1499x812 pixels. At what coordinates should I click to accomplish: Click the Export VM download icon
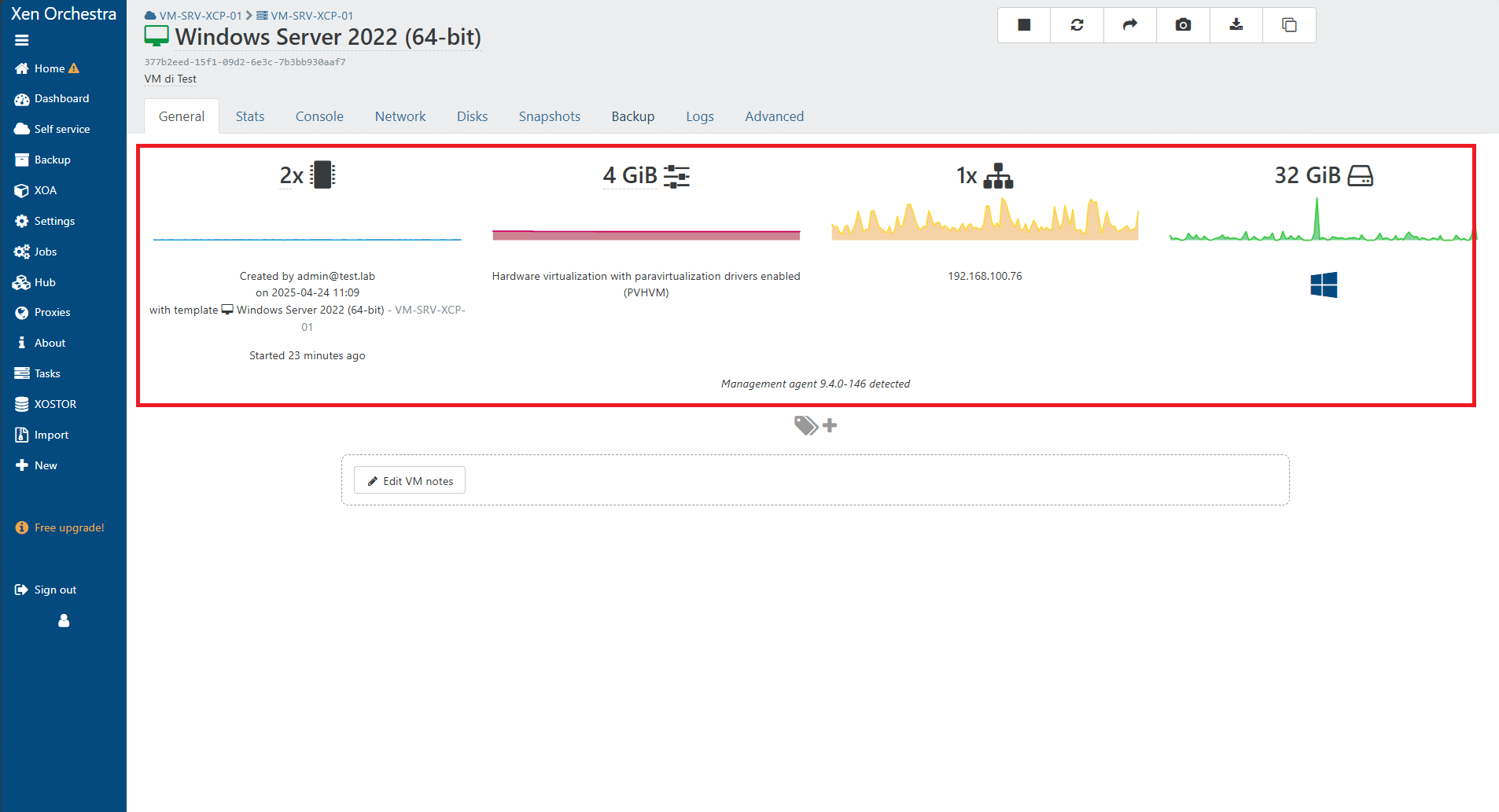[x=1236, y=25]
